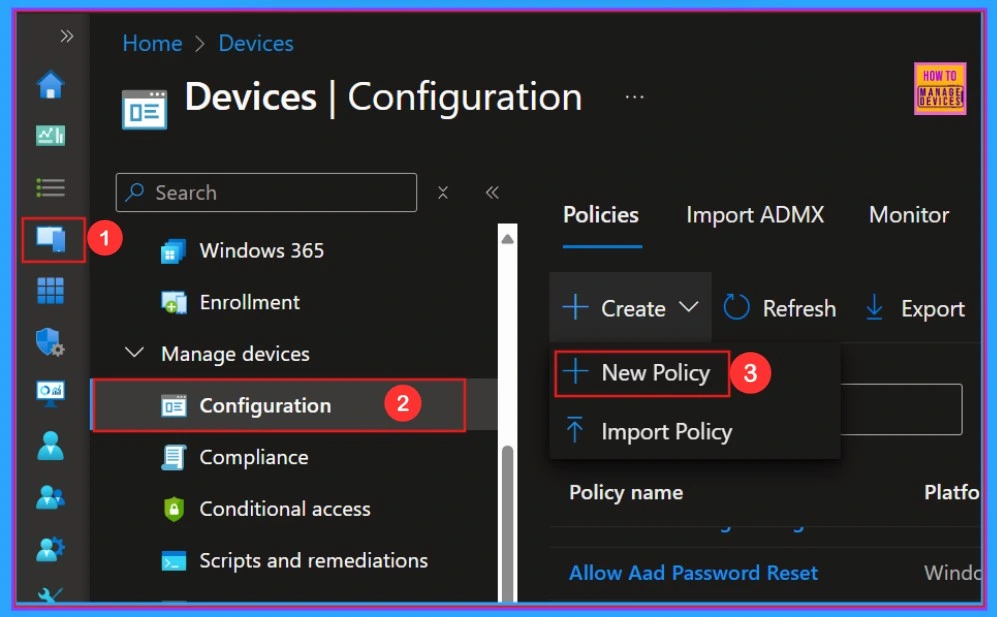The image size is (997, 617).
Task: Click the Devices Configuration page icon
Action: click(144, 109)
